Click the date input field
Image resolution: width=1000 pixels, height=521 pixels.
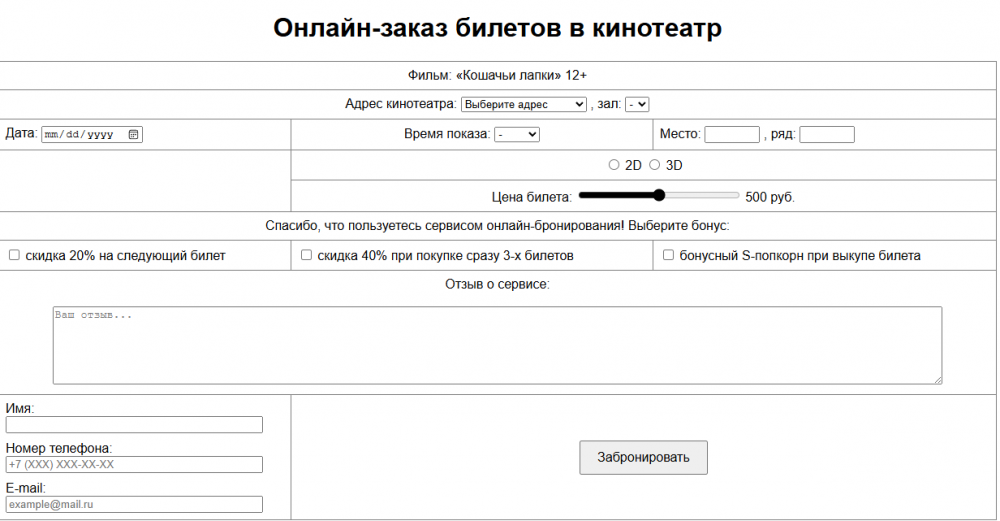tap(92, 135)
